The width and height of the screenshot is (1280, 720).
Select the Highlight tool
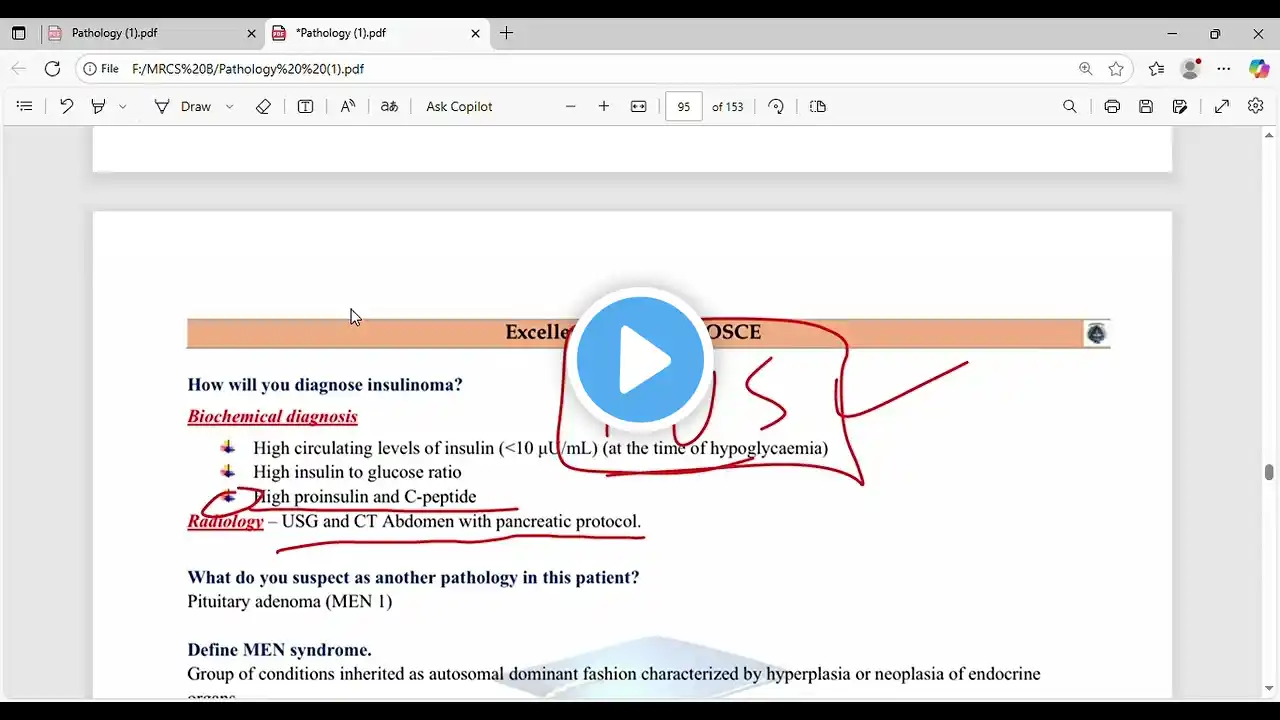pyautogui.click(x=98, y=106)
